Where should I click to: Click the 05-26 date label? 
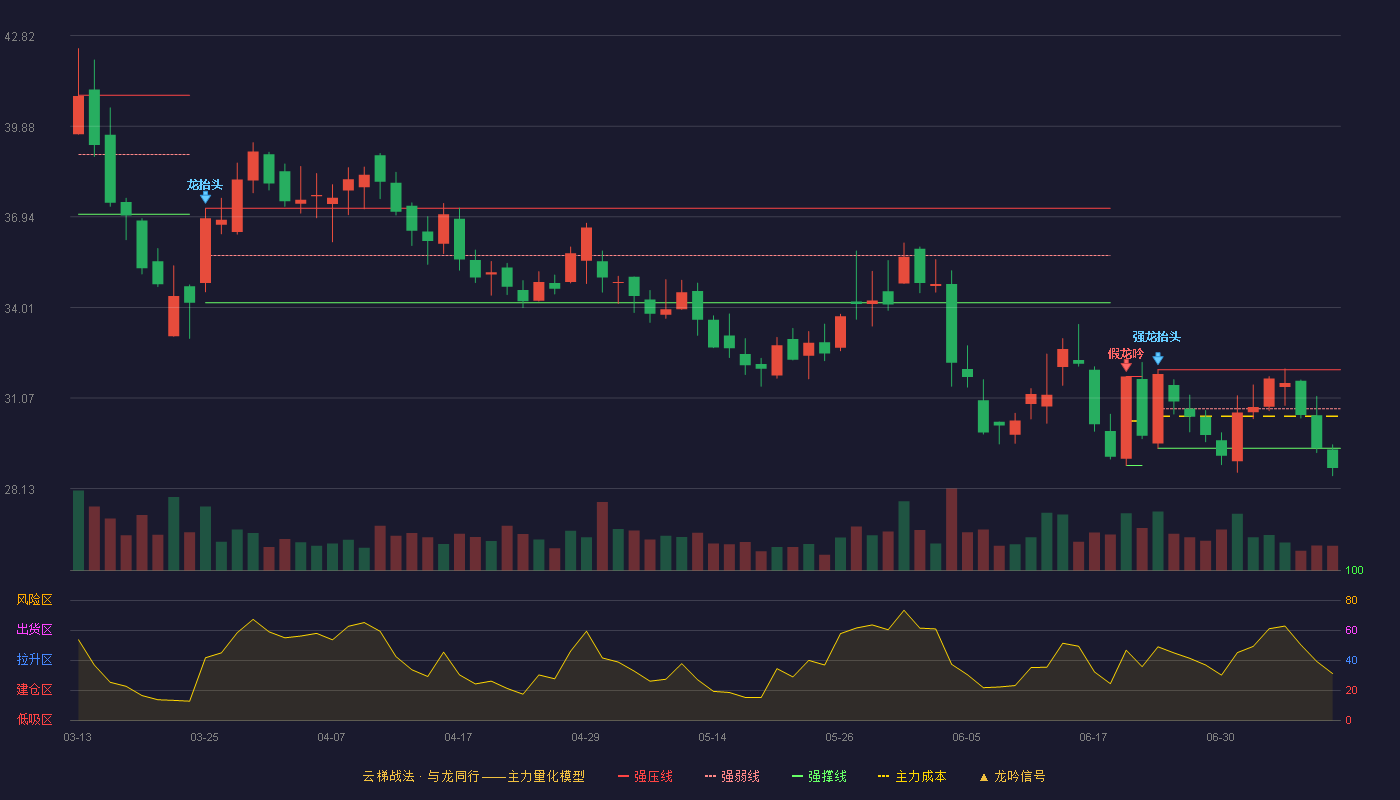click(840, 737)
